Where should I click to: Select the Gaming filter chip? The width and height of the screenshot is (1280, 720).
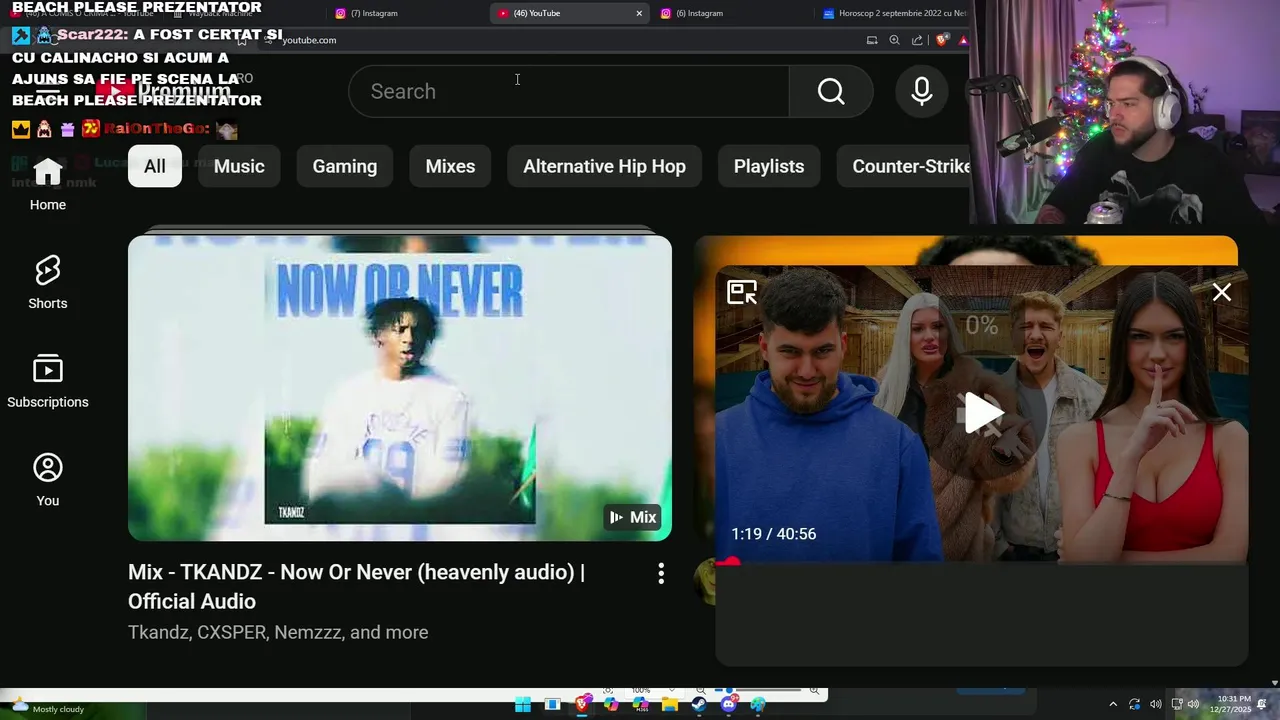(345, 166)
